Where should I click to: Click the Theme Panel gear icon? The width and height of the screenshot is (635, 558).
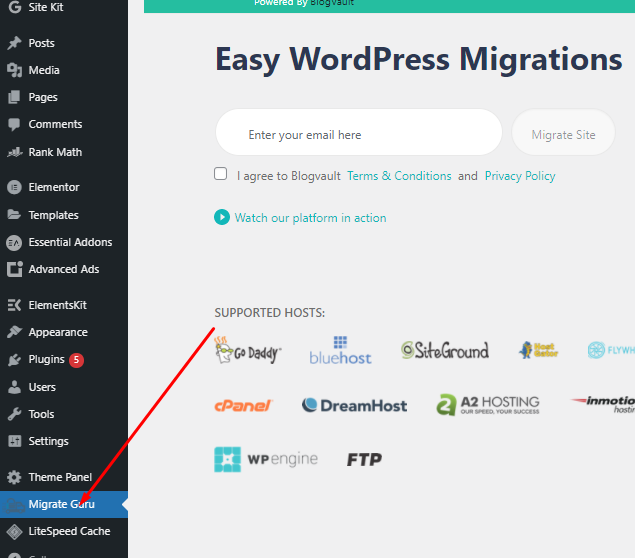coord(14,477)
